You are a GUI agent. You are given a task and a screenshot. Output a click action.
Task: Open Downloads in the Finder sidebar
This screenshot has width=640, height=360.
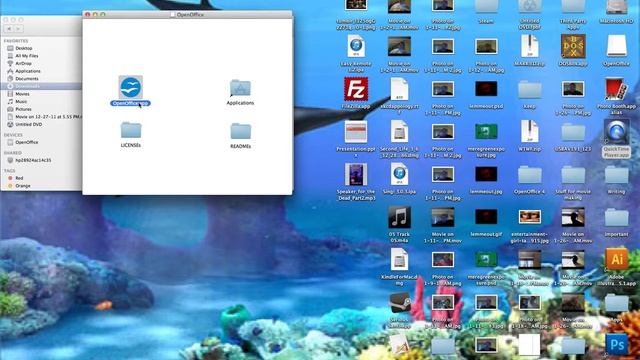(x=27, y=86)
